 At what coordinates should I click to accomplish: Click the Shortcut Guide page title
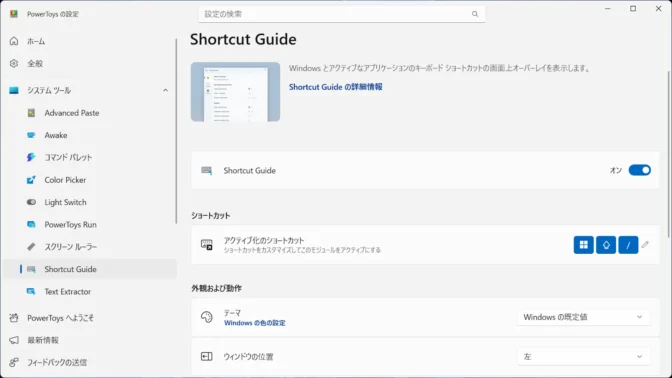[x=243, y=39]
